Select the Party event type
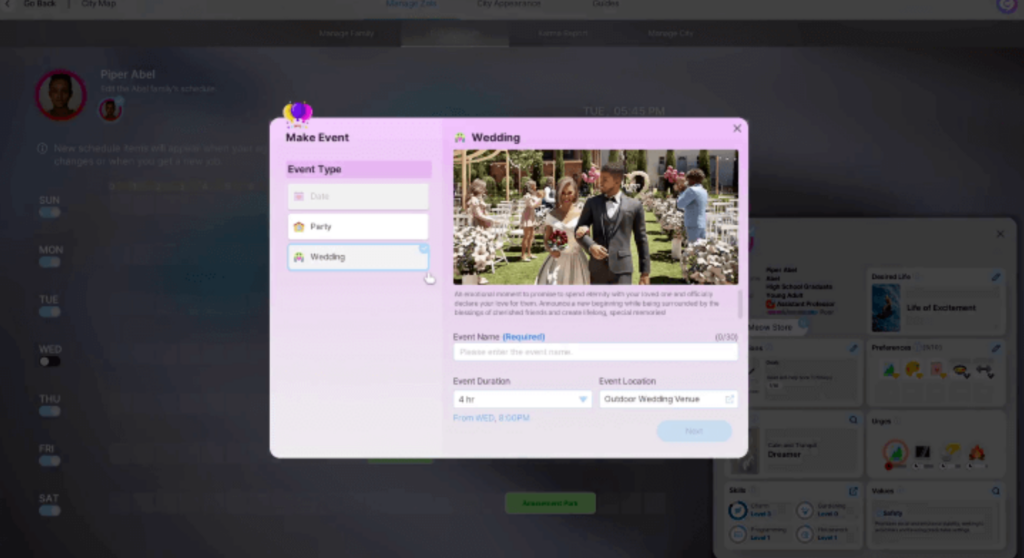This screenshot has height=558, width=1024. [x=358, y=227]
